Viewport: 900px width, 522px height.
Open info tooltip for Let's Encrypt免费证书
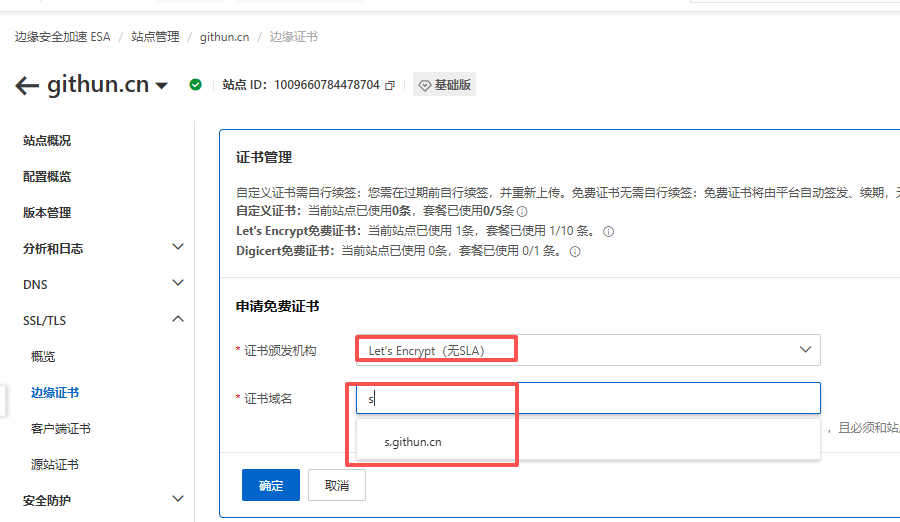click(608, 231)
